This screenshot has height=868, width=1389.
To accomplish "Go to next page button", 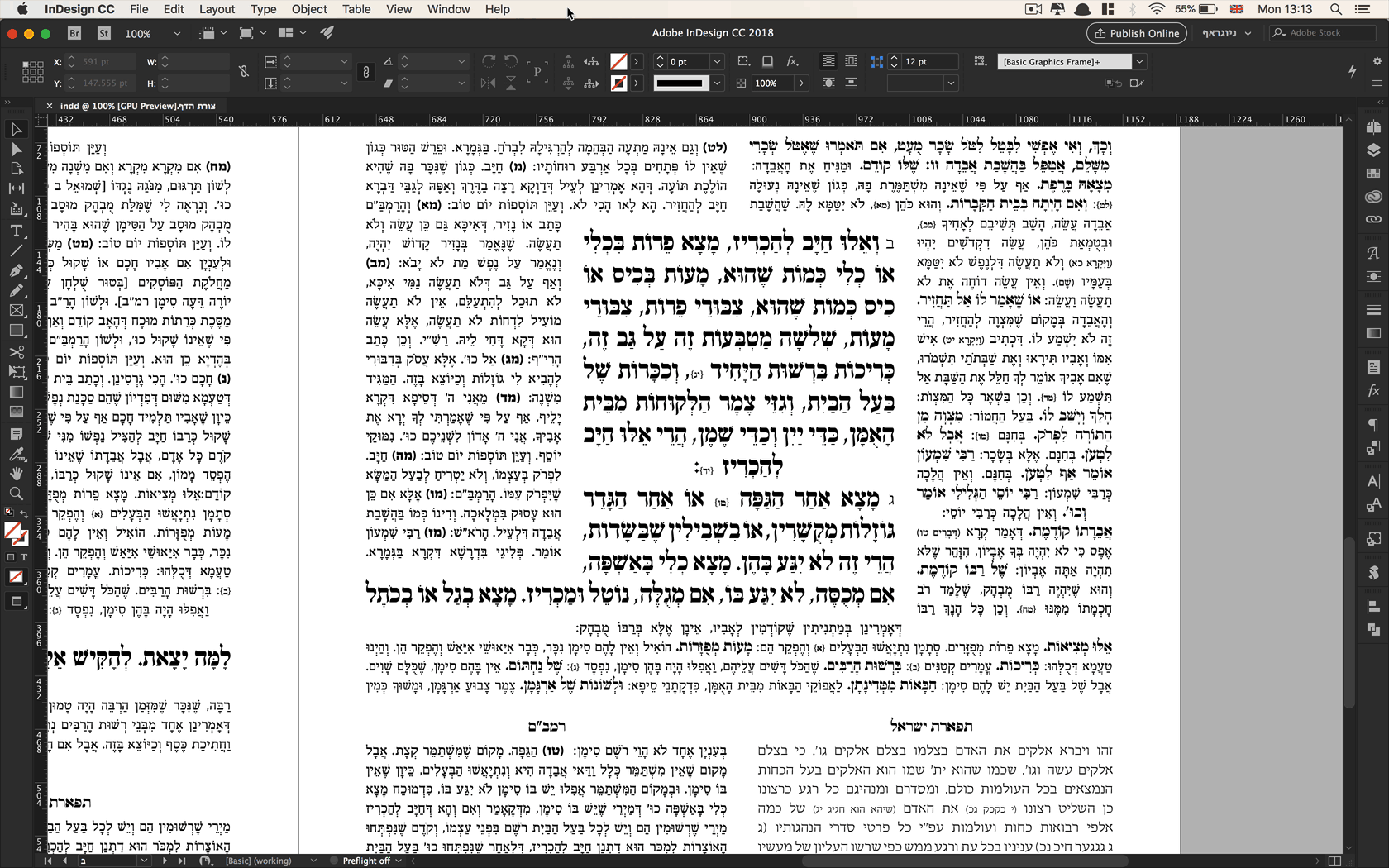I will (165, 861).
